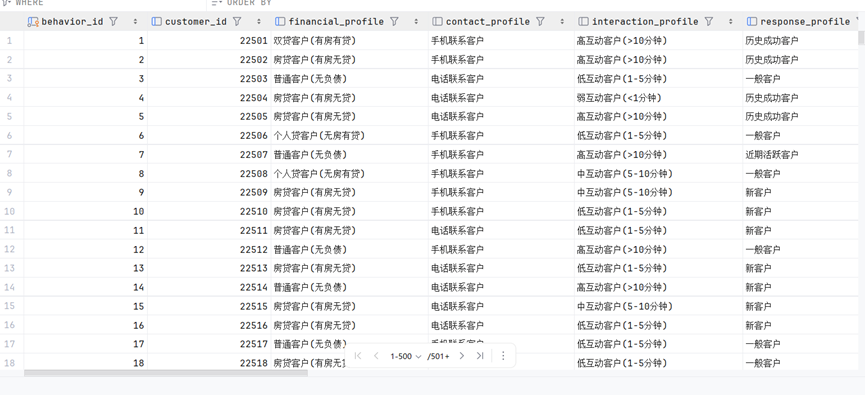Select row number 1 in the gutter
This screenshot has width=865, height=395.
(x=9, y=41)
